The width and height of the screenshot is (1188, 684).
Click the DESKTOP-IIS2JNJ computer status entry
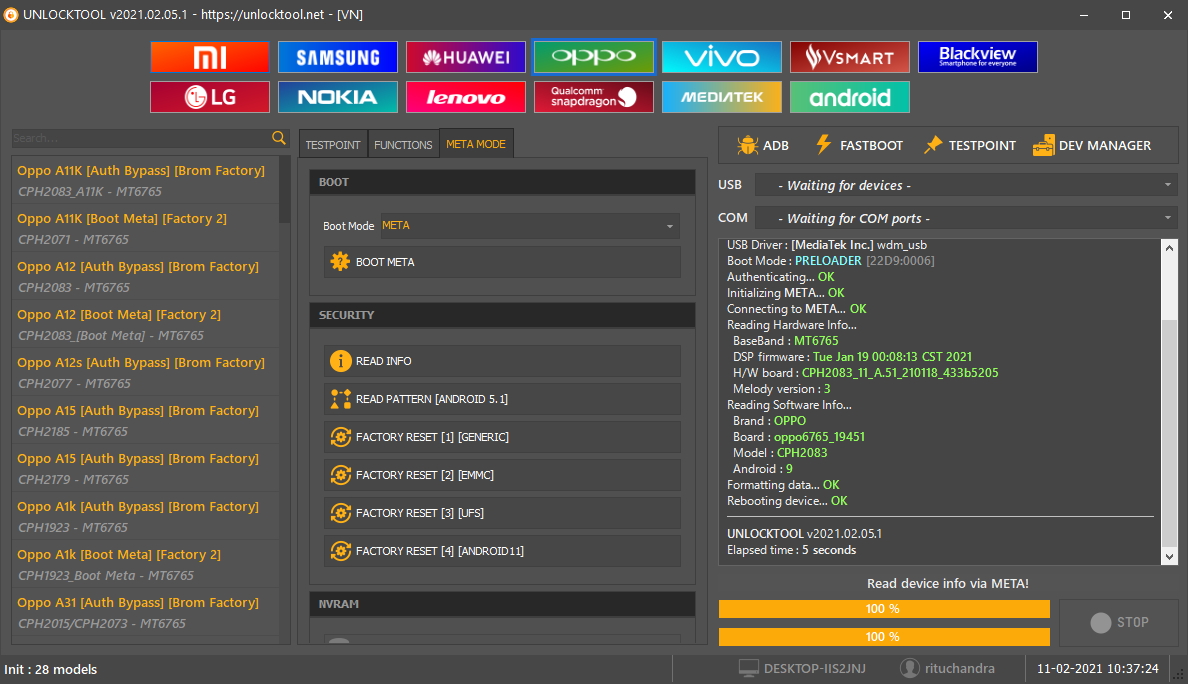pyautogui.click(x=802, y=668)
